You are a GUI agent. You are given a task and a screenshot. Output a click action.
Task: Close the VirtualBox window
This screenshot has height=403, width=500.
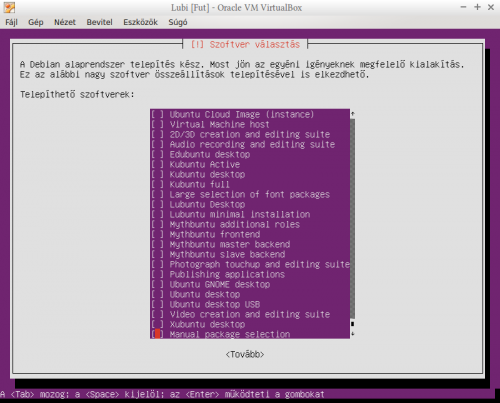(x=491, y=7)
